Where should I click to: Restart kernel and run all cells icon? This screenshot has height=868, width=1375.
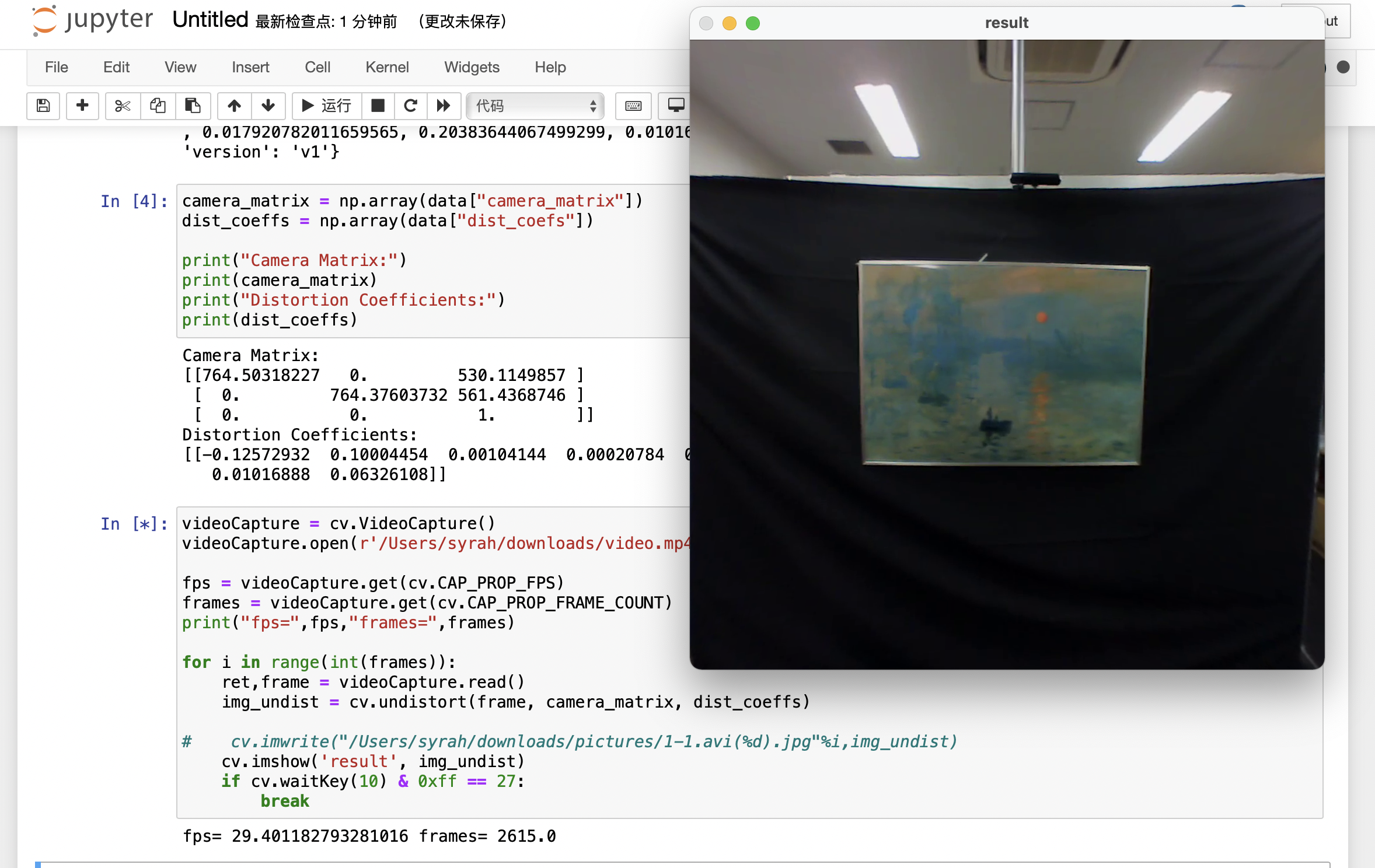[x=444, y=106]
